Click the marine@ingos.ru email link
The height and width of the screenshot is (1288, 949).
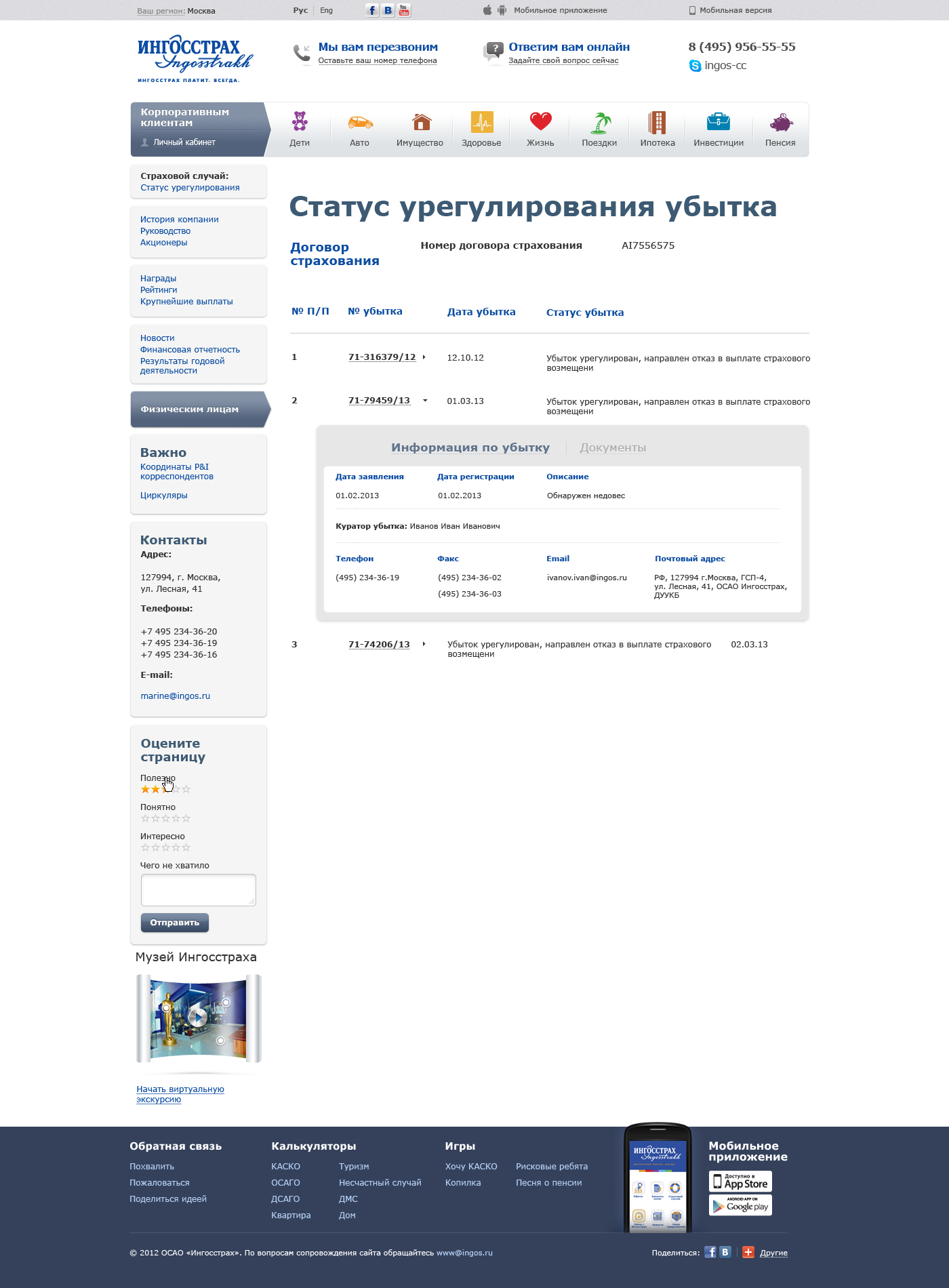tap(176, 696)
